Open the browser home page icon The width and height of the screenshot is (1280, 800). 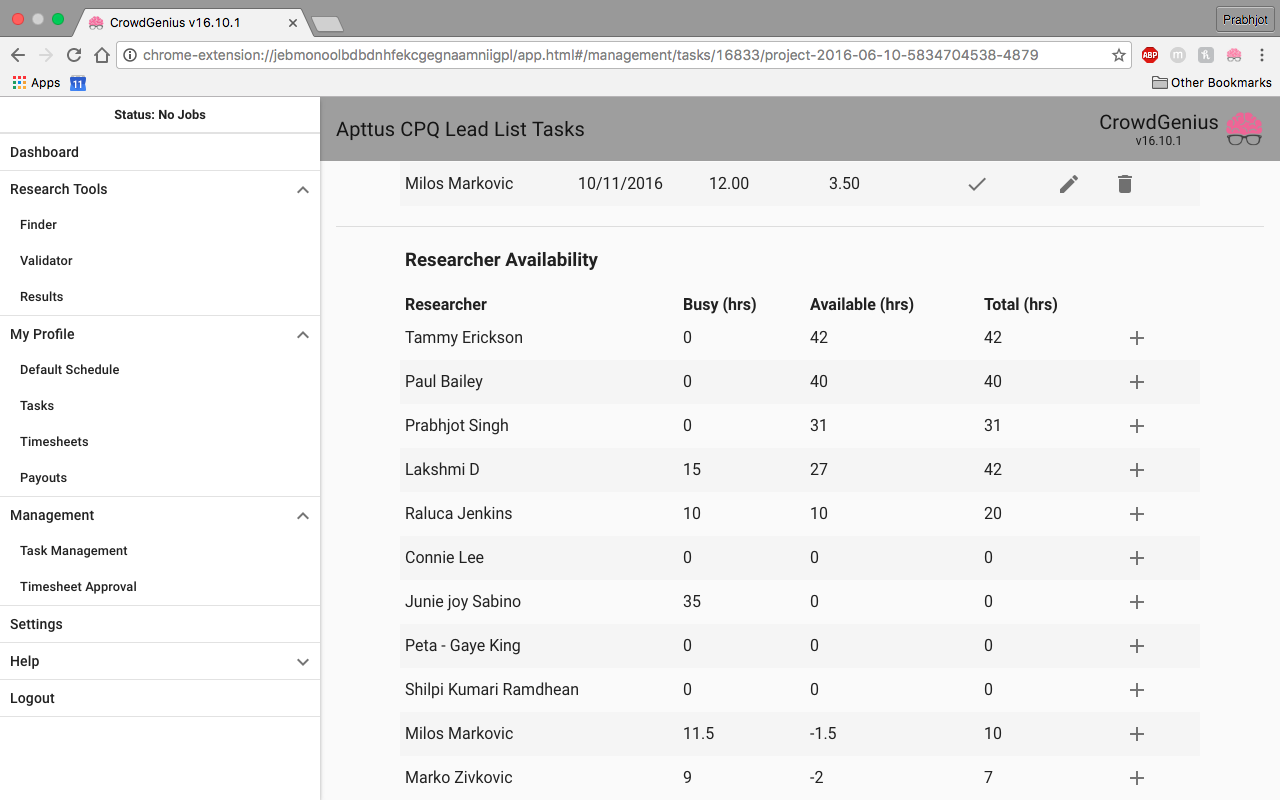pos(102,55)
